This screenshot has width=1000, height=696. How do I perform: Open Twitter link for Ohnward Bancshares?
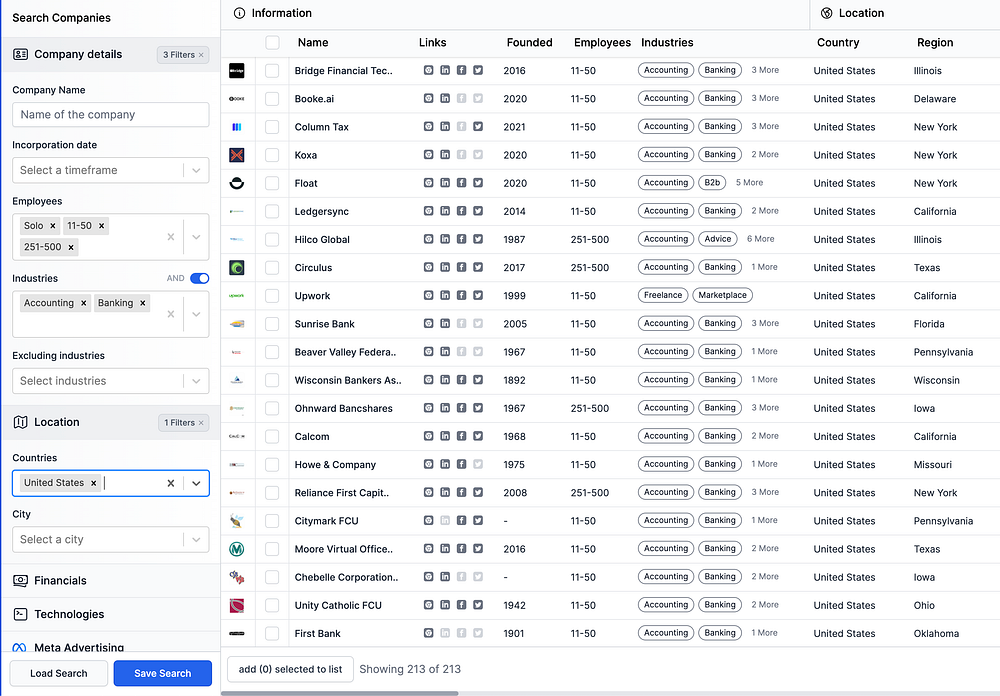pos(478,408)
